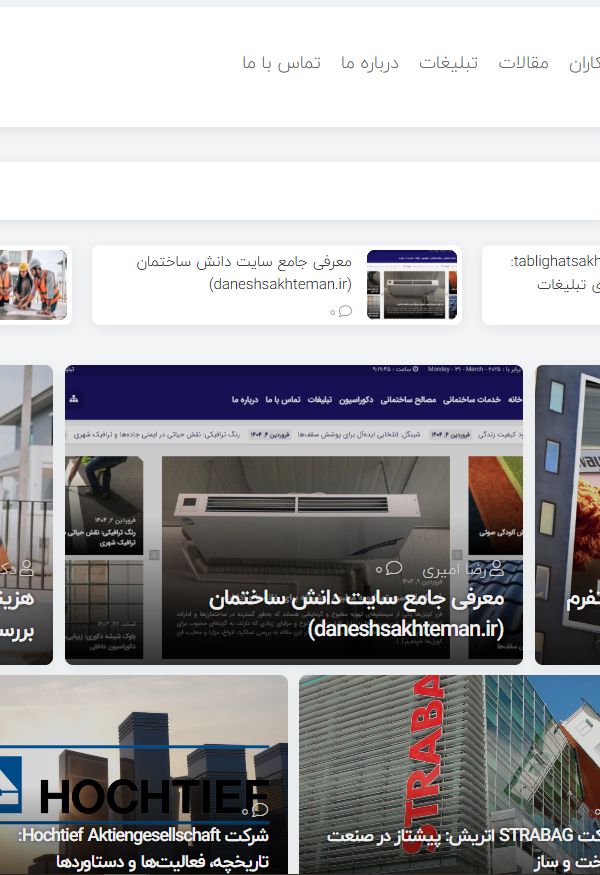Image resolution: width=600 pixels, height=875 pixels.
Task: Click the author icon on the left partial slide
Action: [x=27, y=568]
